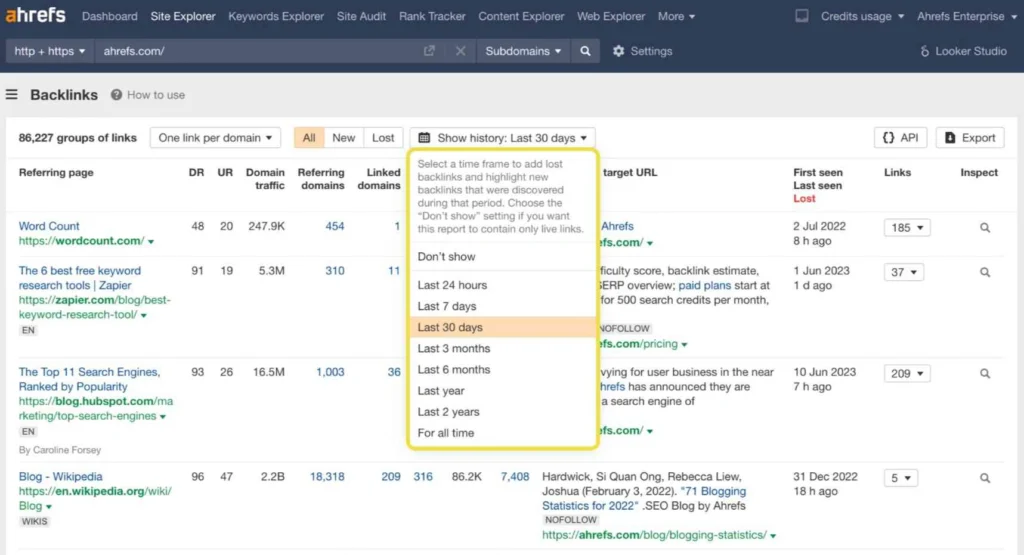The image size is (1024, 555).
Task: Click the search magnifier button
Action: 585,51
